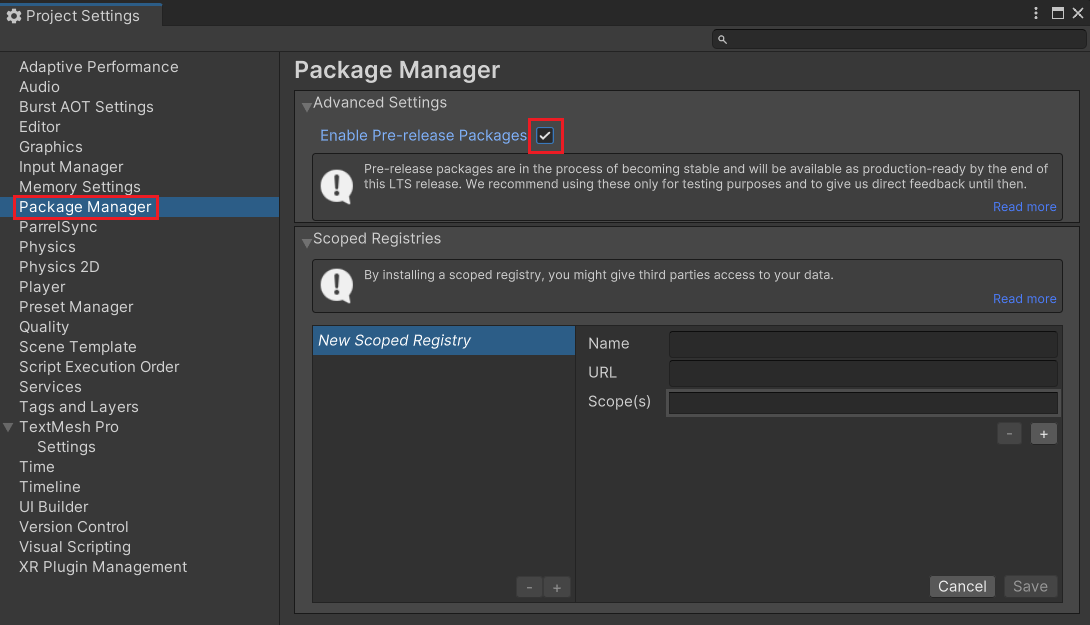Click the Cancel button
Screen dimensions: 1090x625
point(962,586)
